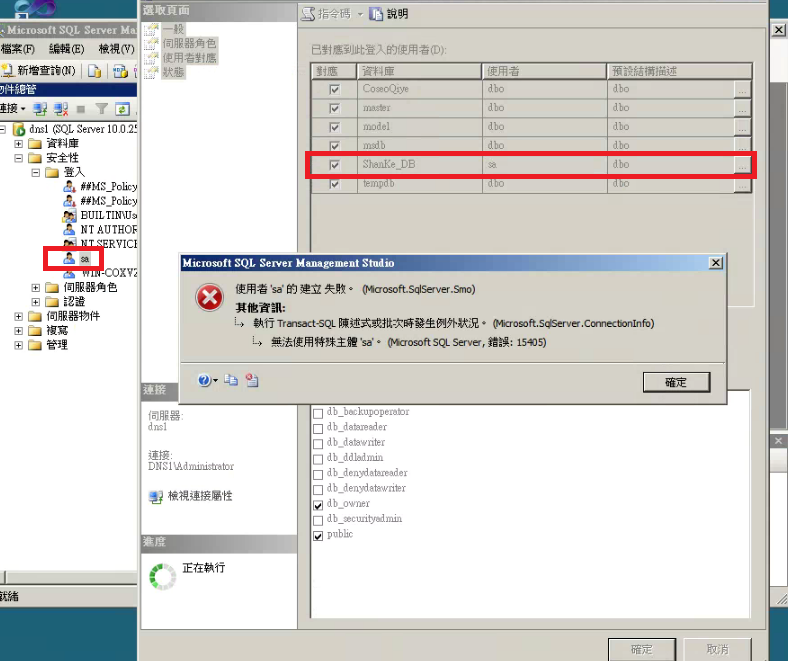The height and width of the screenshot is (661, 788).
Task: Copy error message text icon
Action: pyautogui.click(x=231, y=380)
